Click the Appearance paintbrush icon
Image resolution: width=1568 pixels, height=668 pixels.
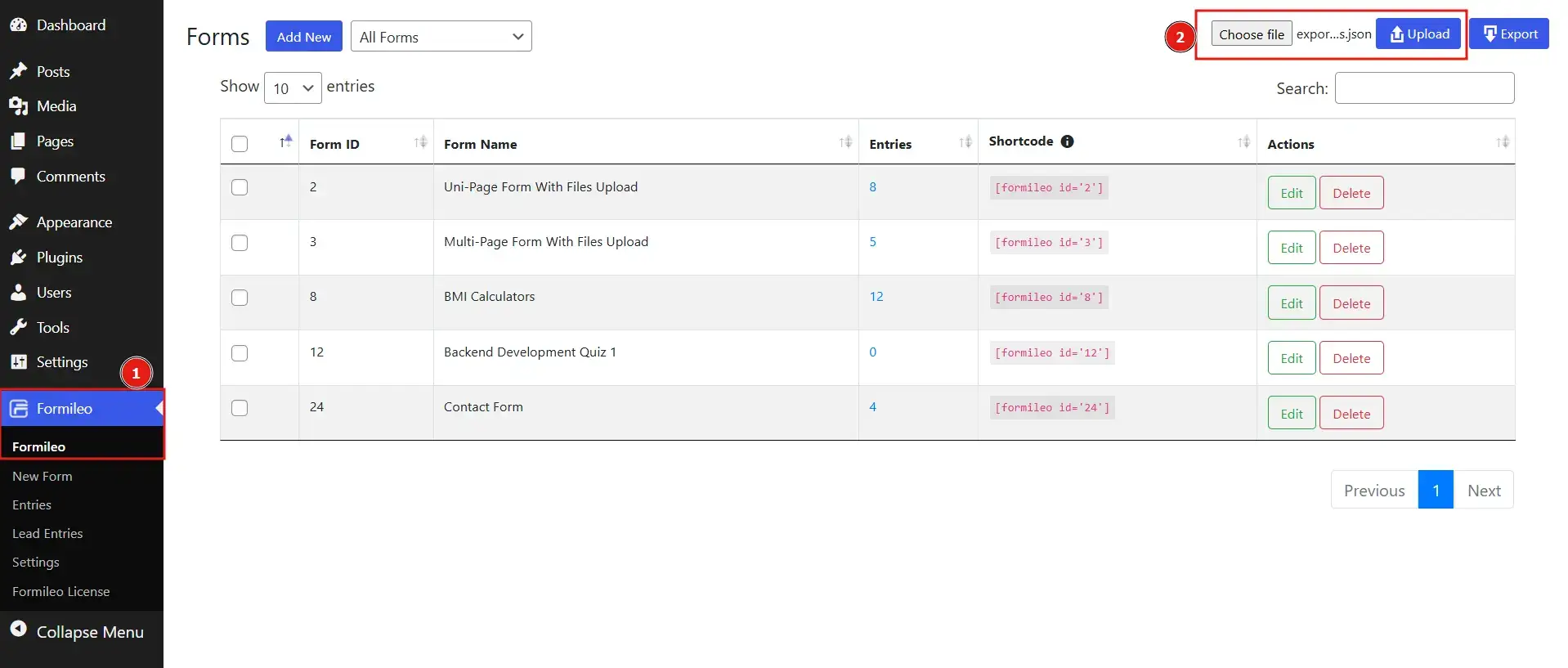[18, 222]
